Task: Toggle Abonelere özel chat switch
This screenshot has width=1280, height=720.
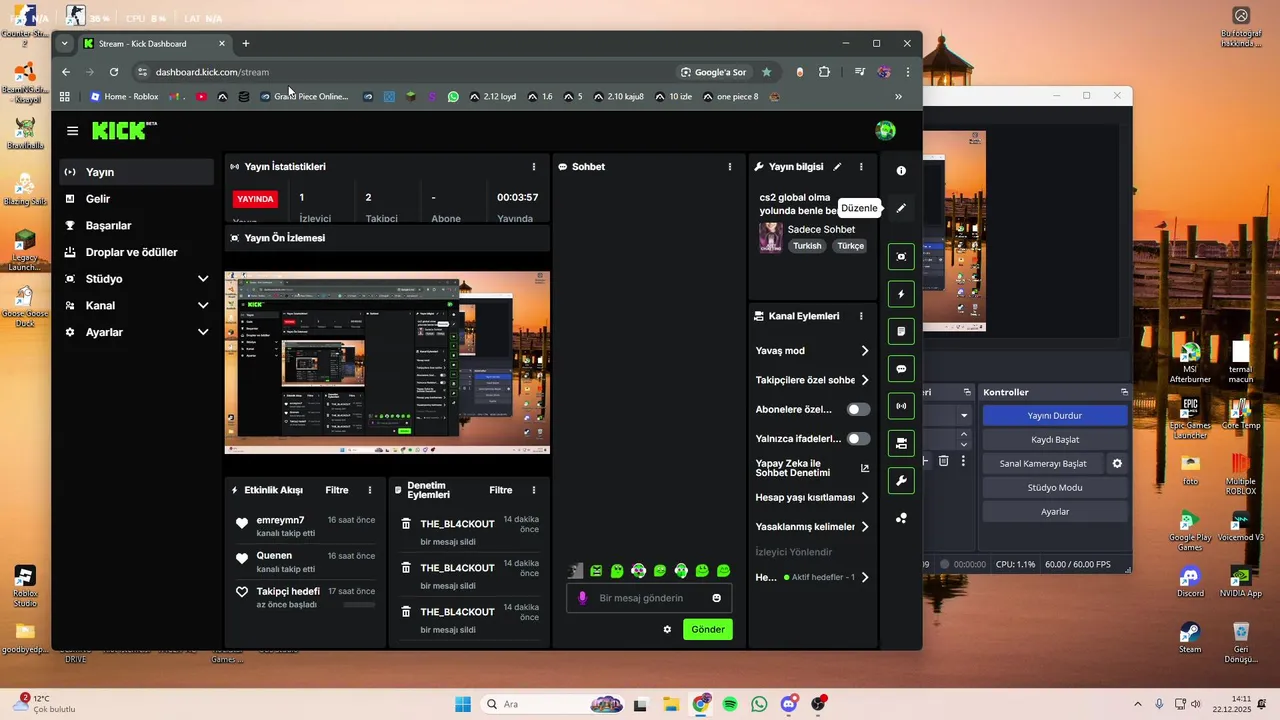Action: (x=858, y=409)
